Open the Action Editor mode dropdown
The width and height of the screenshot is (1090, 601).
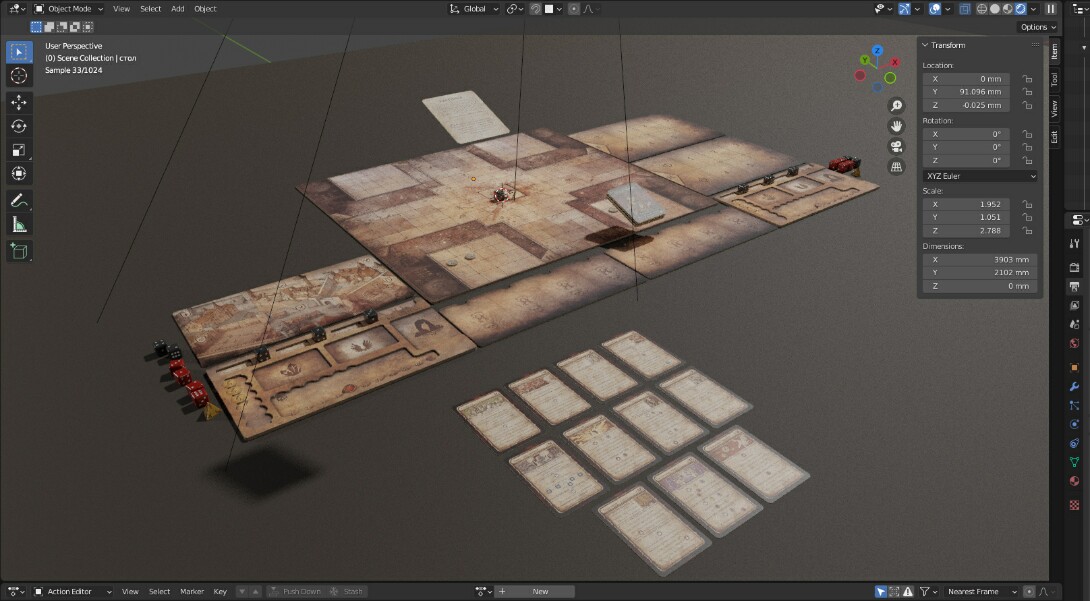73,591
